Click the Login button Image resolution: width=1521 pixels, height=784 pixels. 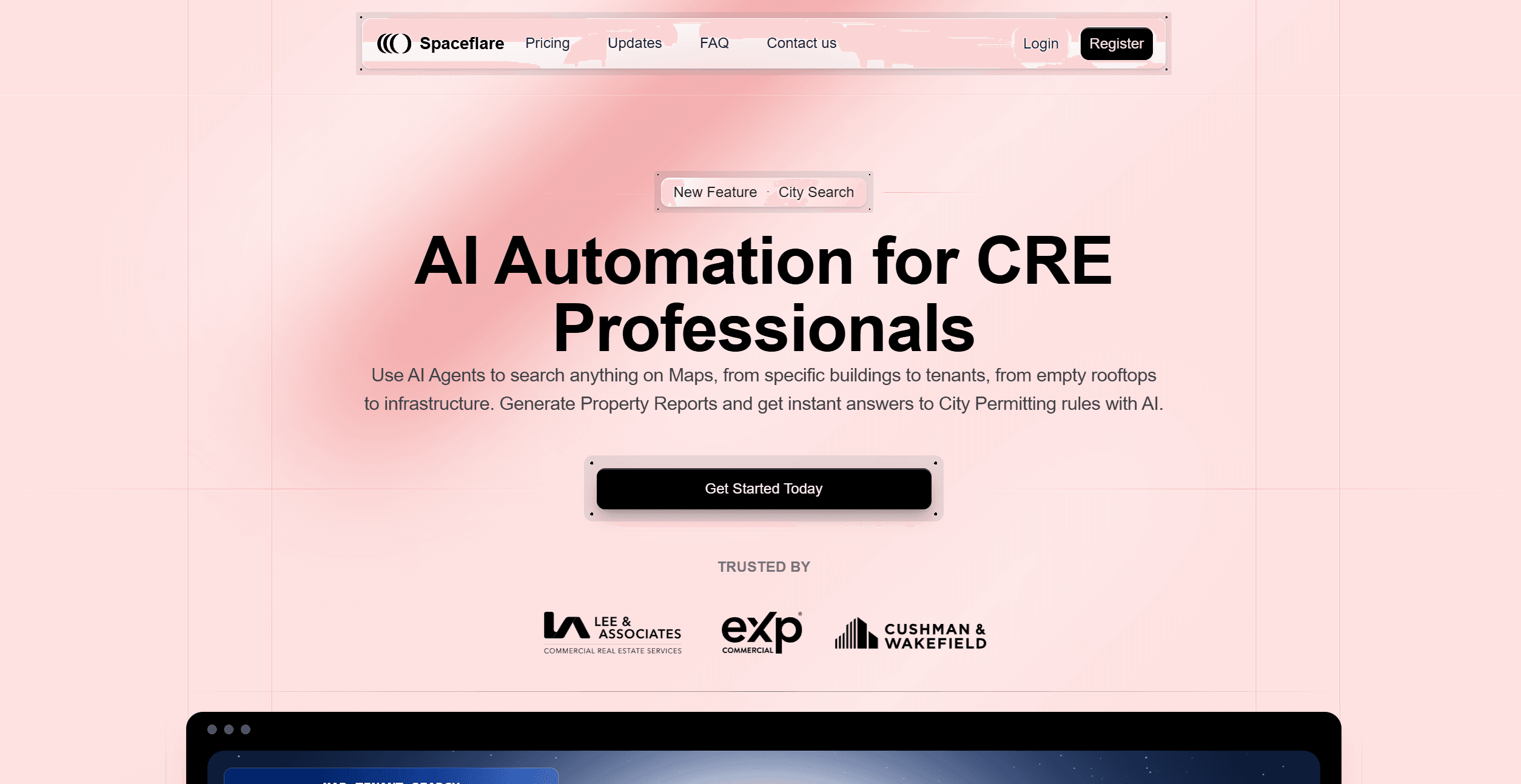[1040, 43]
